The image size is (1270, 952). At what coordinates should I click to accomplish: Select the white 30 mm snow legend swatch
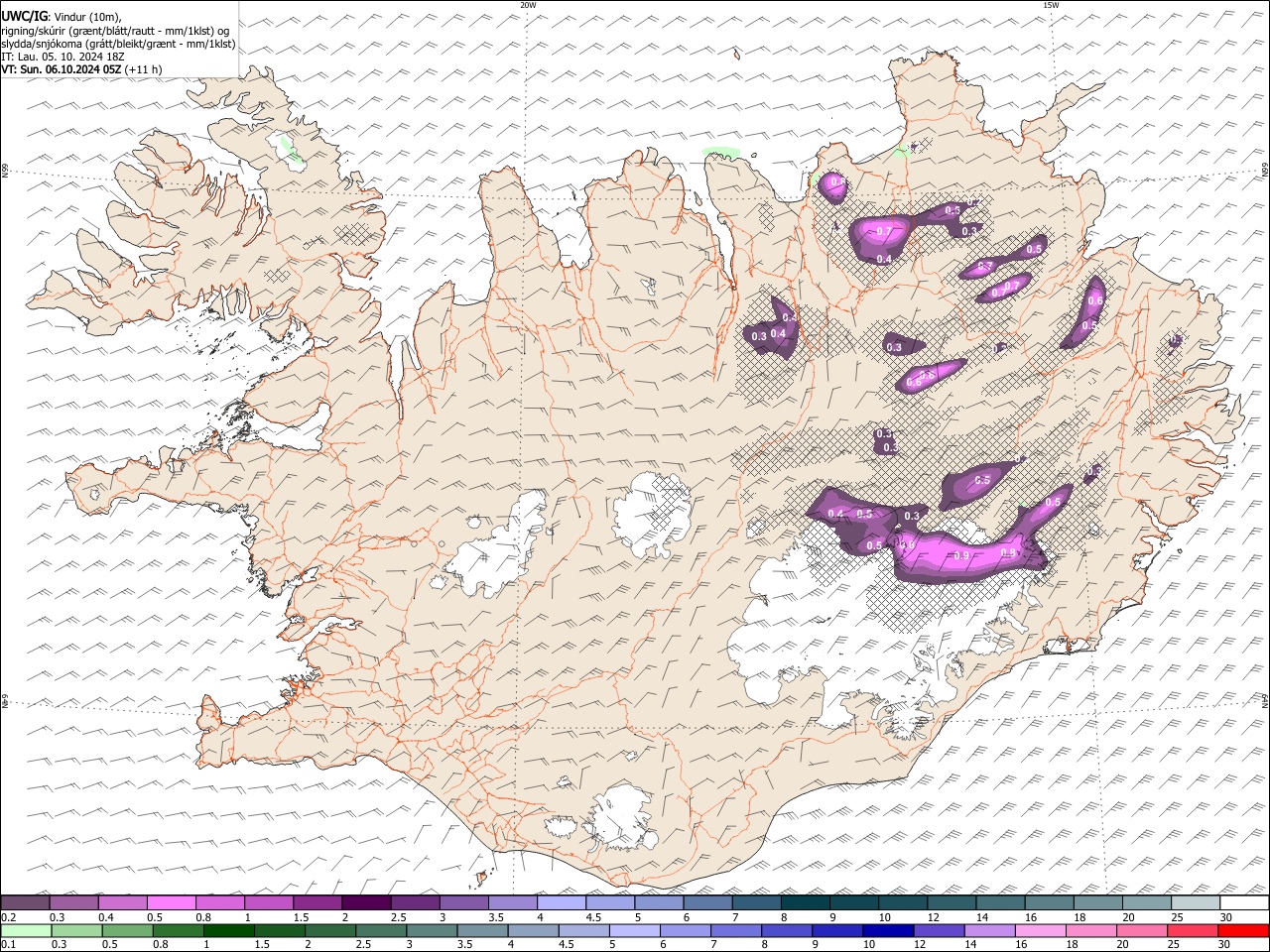pyautogui.click(x=1244, y=902)
